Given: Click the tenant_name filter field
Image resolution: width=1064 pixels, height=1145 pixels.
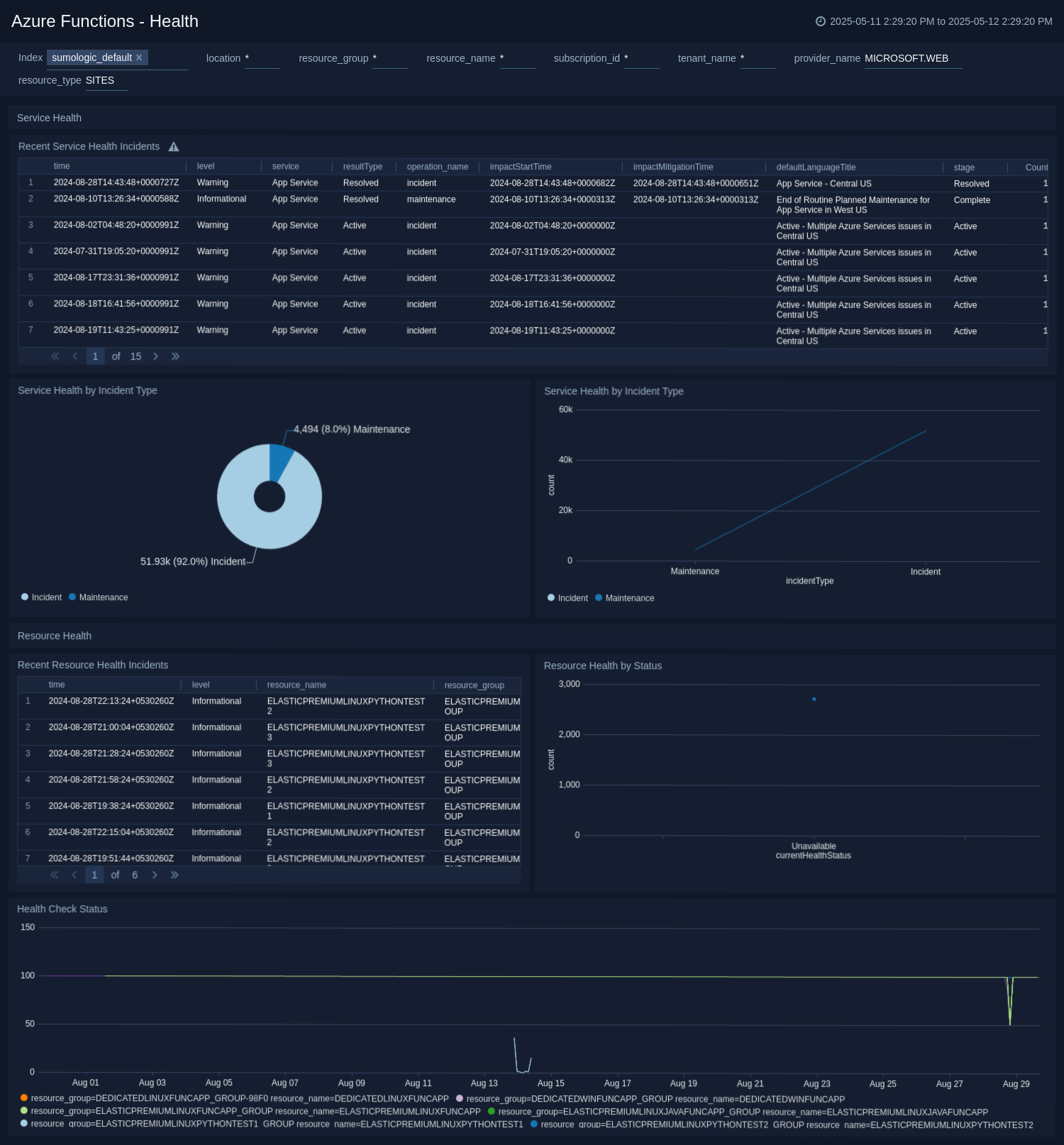Looking at the screenshot, I should tap(758, 58).
